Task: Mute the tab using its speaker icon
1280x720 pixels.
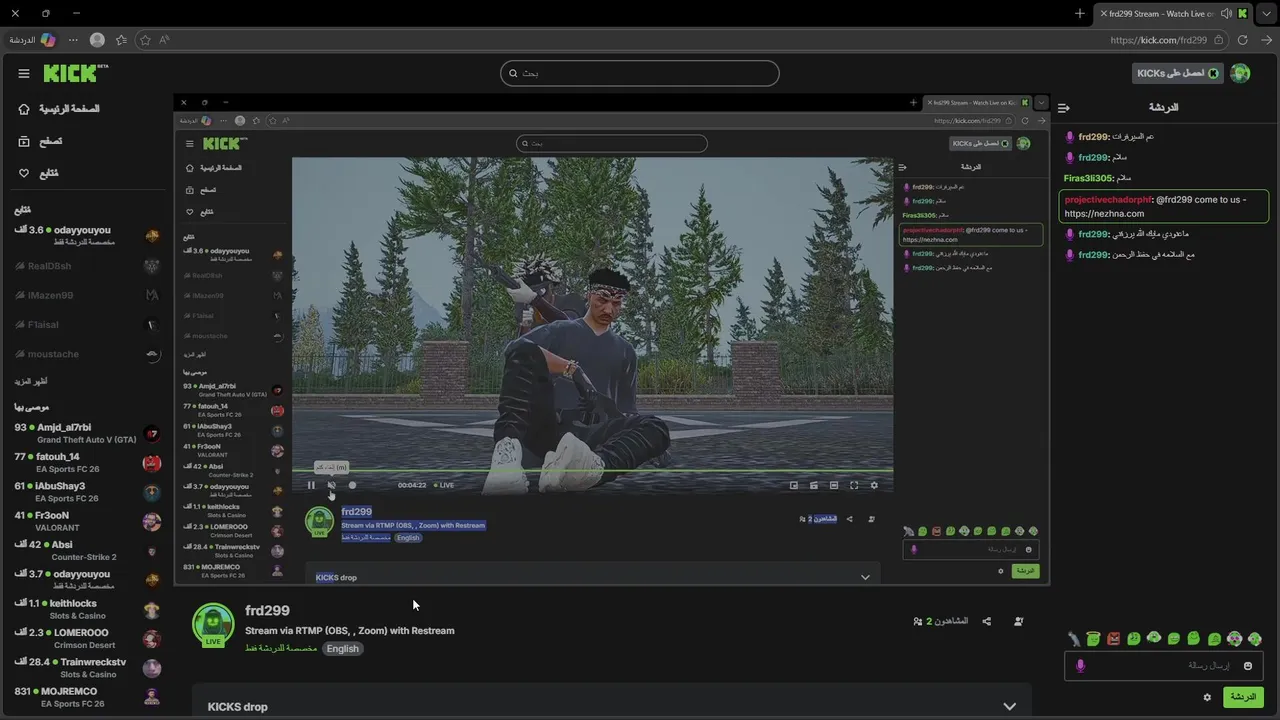Action: click(x=1226, y=13)
